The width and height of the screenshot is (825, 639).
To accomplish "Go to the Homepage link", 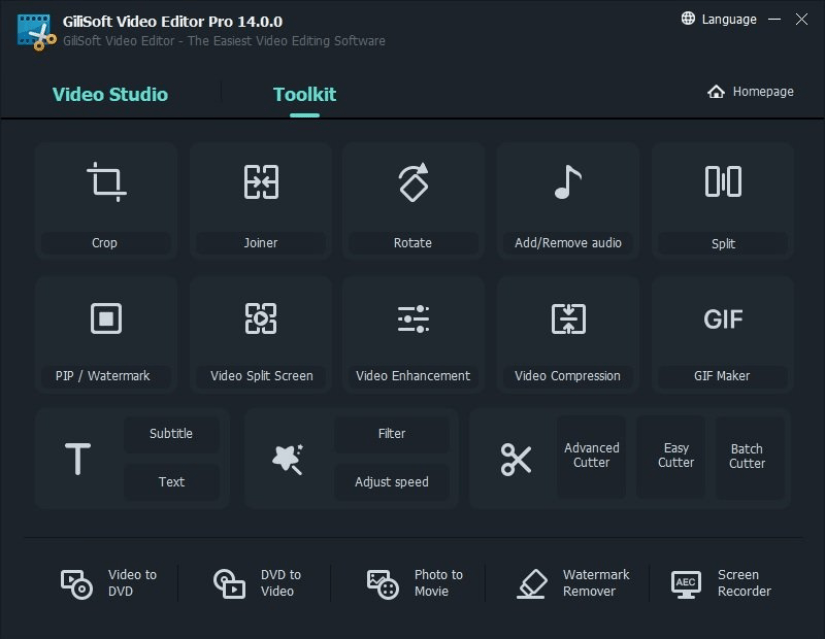I will click(751, 92).
